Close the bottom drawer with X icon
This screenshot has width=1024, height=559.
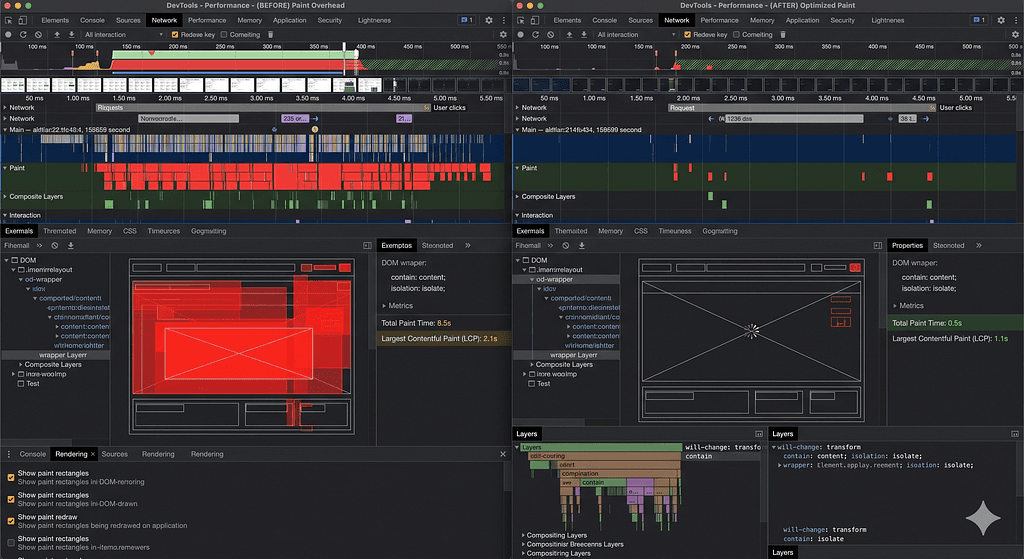point(503,454)
